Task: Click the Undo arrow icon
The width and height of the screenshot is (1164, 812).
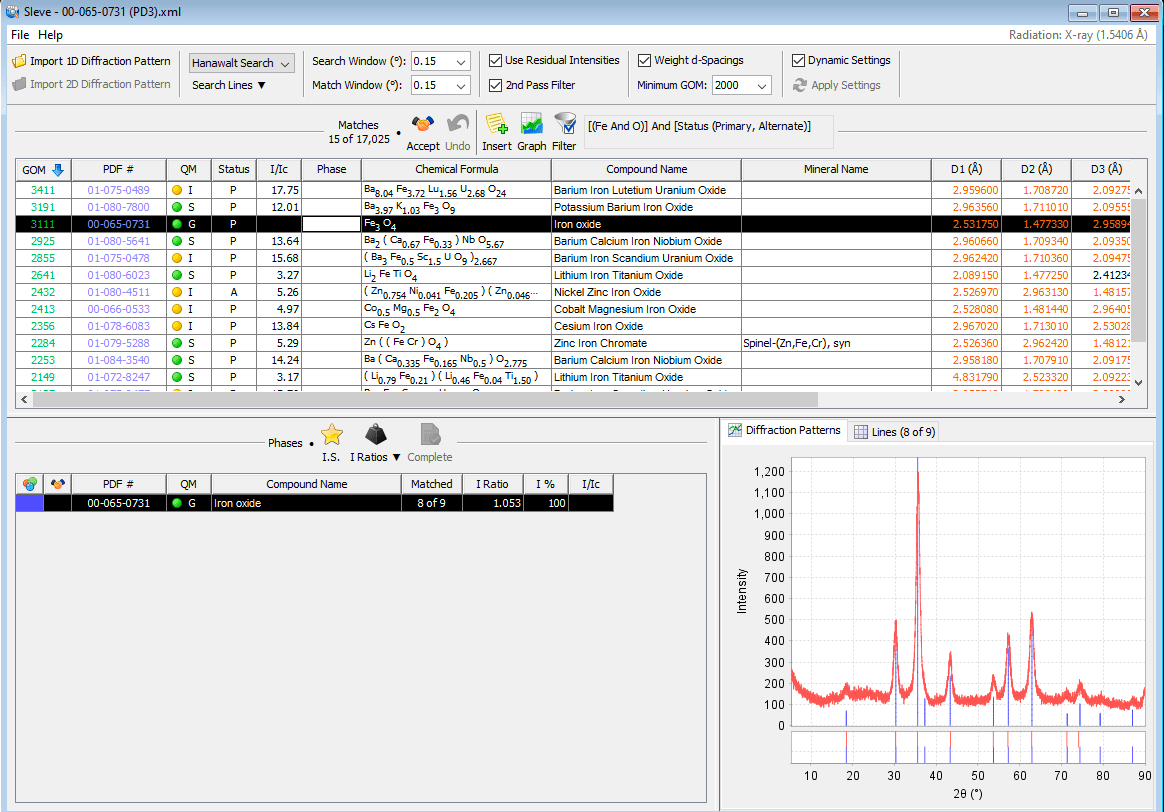Action: (x=457, y=126)
